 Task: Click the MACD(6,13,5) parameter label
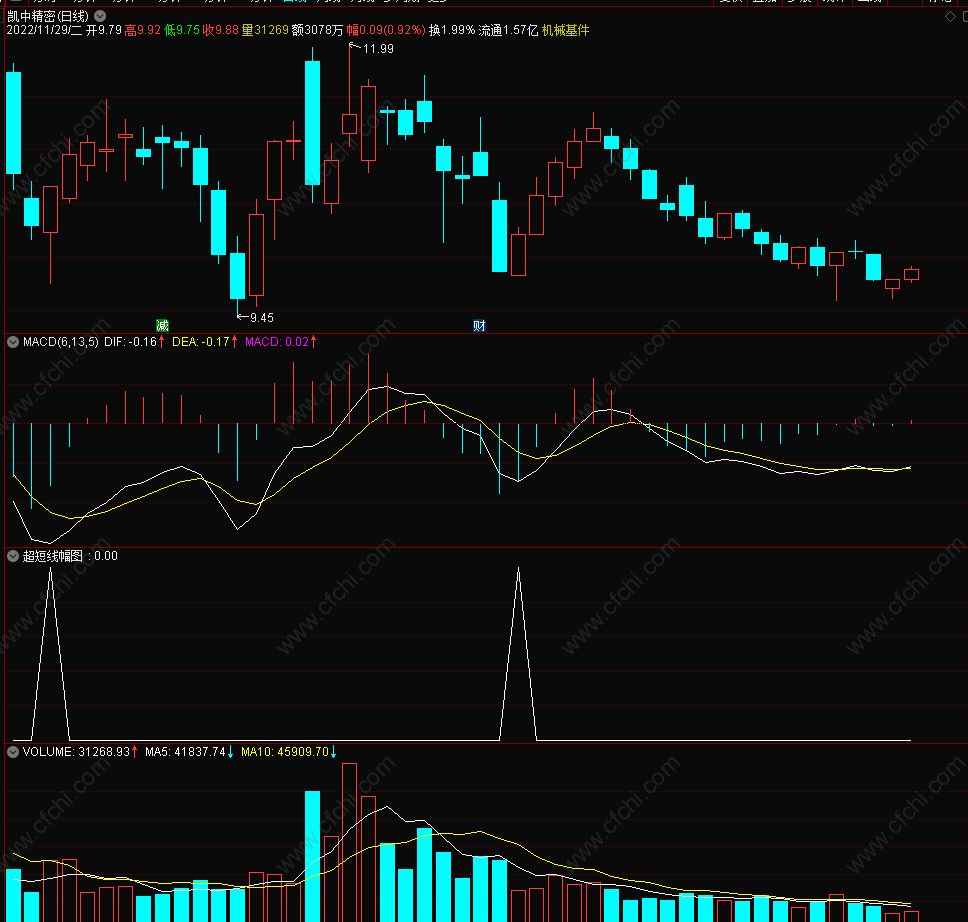[60, 342]
